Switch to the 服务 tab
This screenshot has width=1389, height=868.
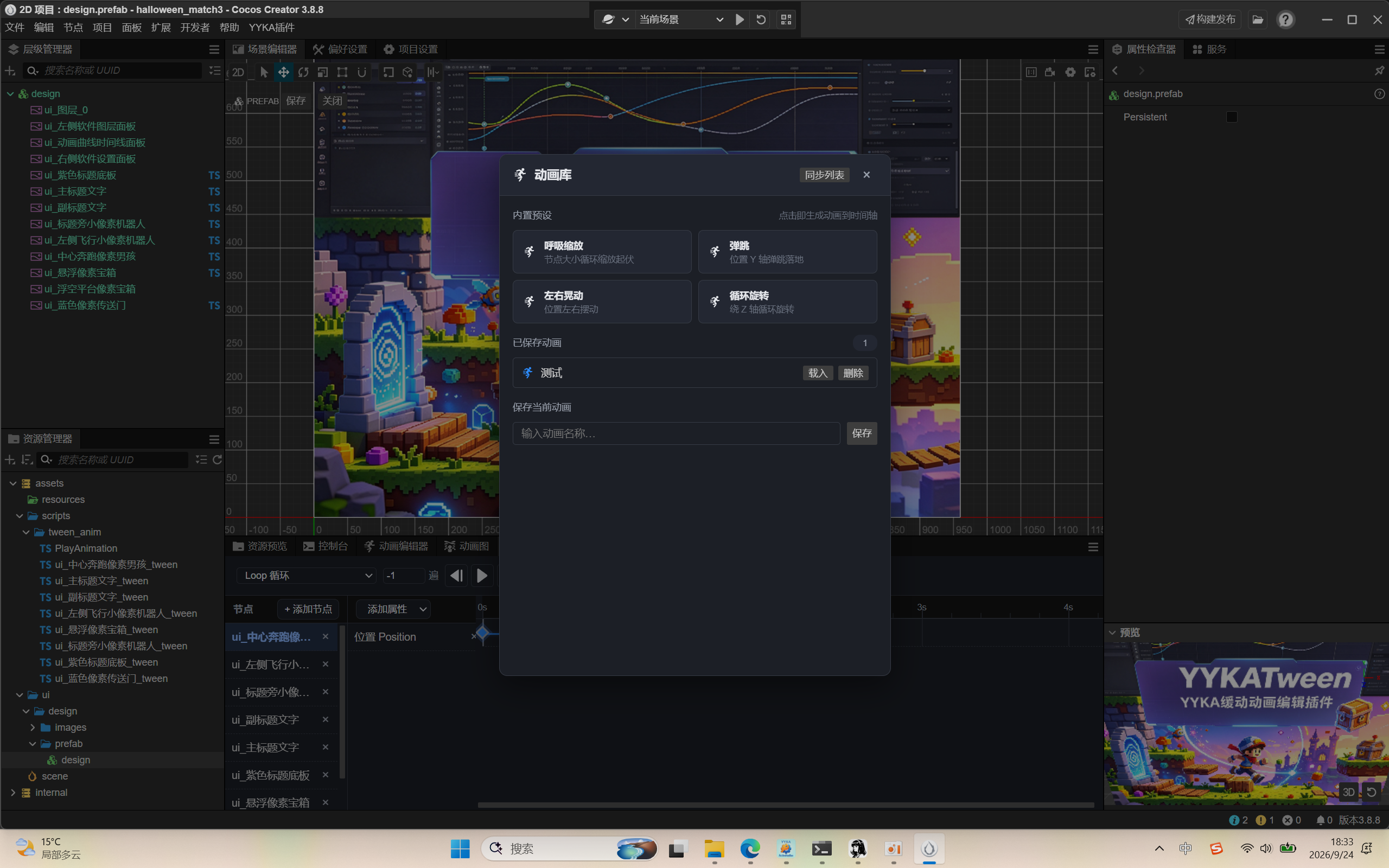(1209, 49)
